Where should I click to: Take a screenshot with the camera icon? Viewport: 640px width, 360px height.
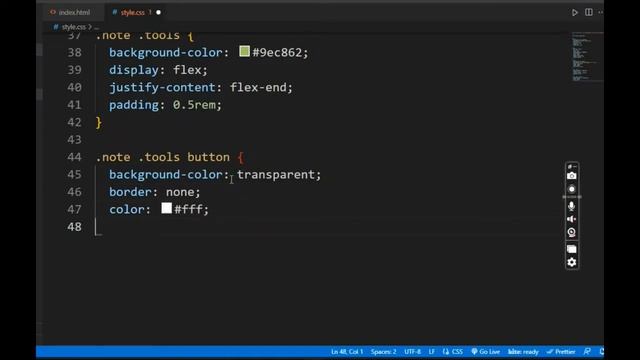(571, 176)
